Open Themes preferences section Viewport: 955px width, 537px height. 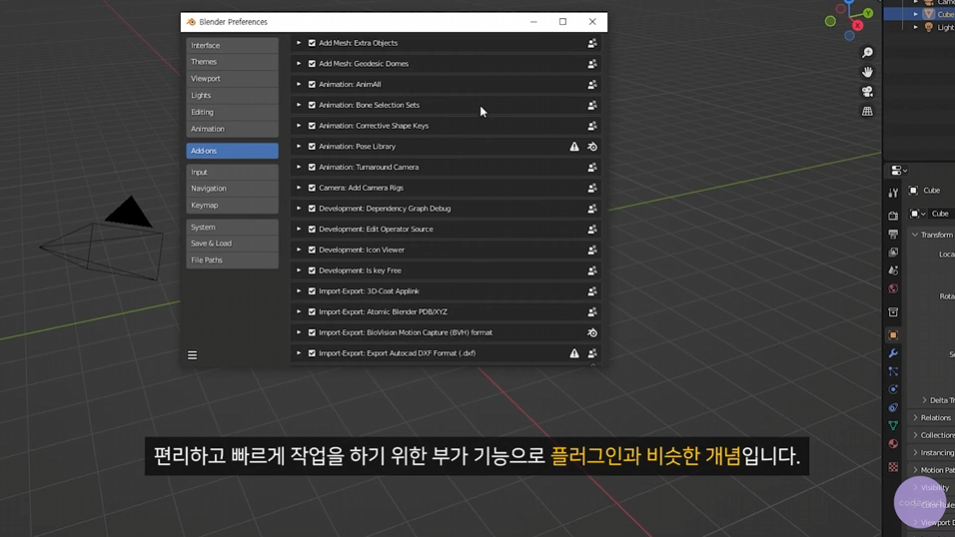tap(232, 62)
